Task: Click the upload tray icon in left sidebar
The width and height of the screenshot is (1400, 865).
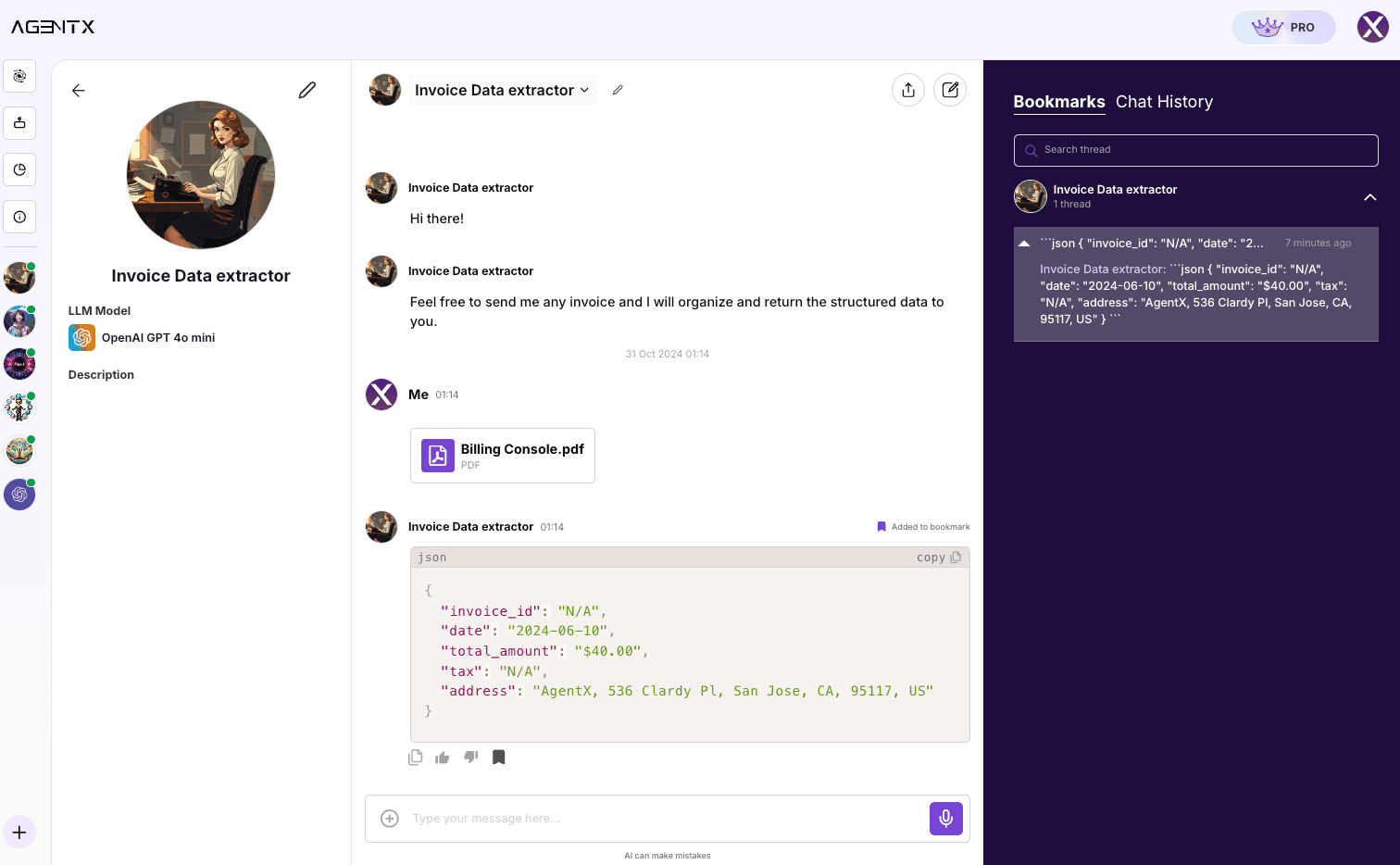Action: [x=19, y=123]
